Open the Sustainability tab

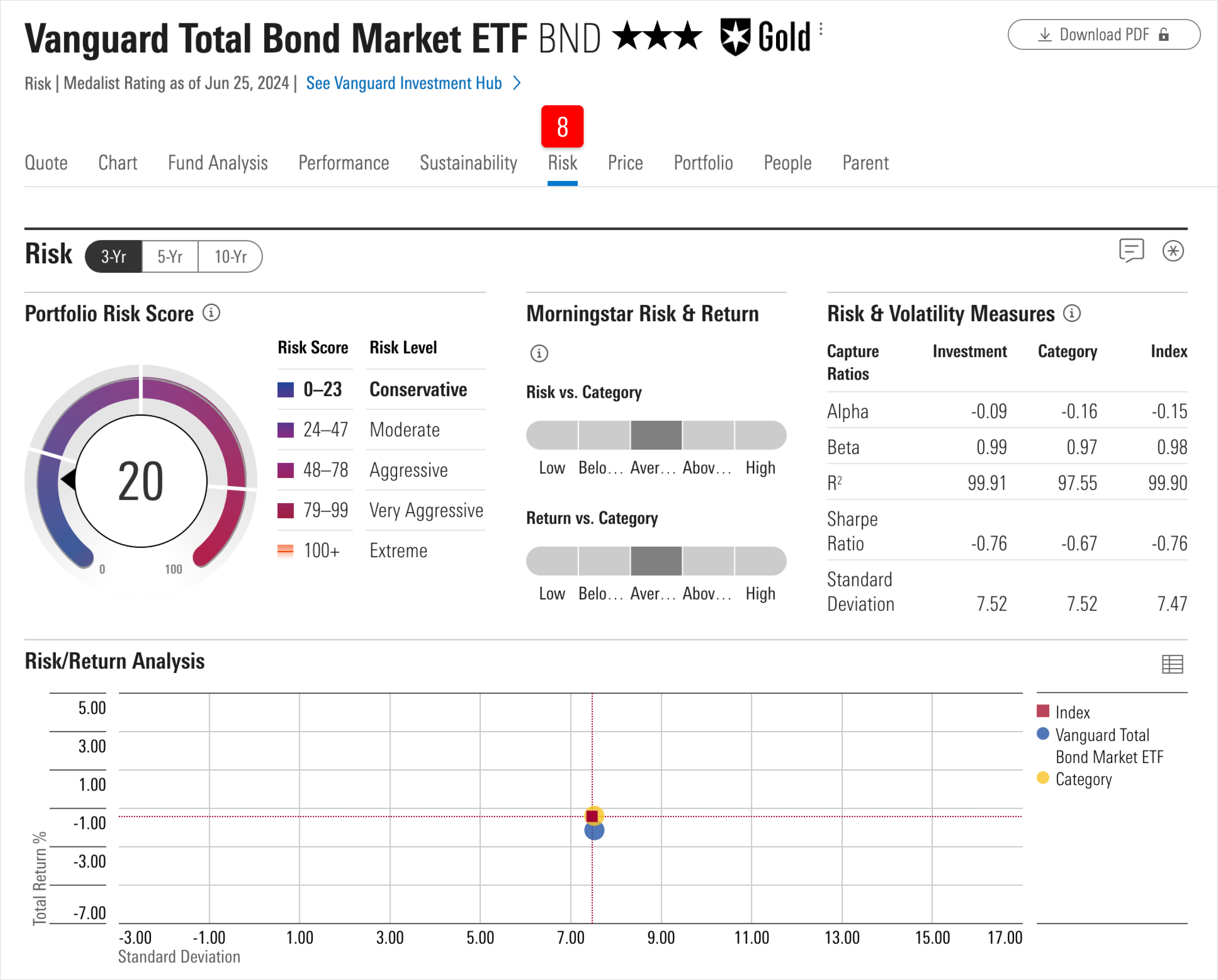pyautogui.click(x=468, y=163)
